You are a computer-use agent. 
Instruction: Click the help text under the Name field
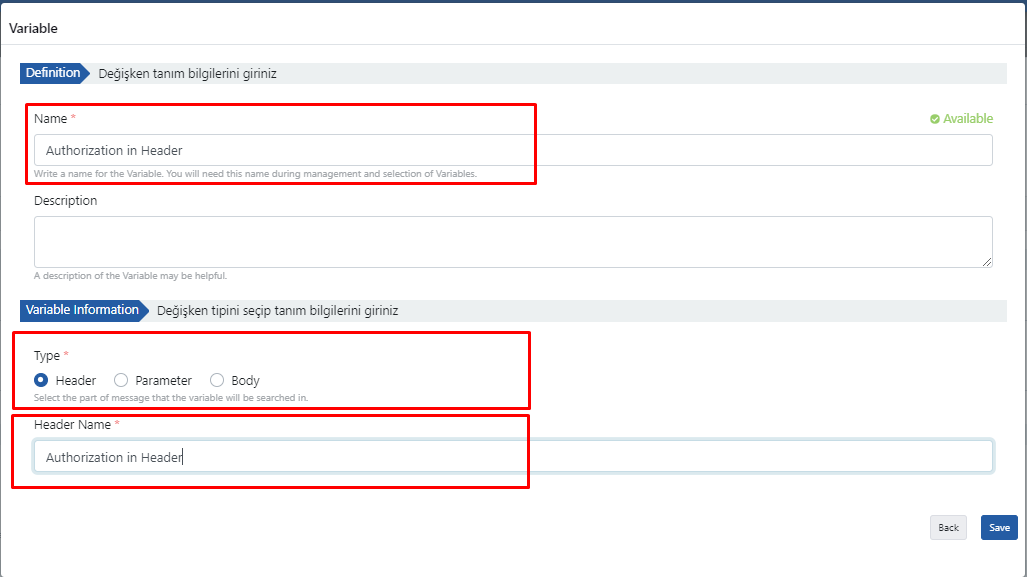pyautogui.click(x=255, y=174)
